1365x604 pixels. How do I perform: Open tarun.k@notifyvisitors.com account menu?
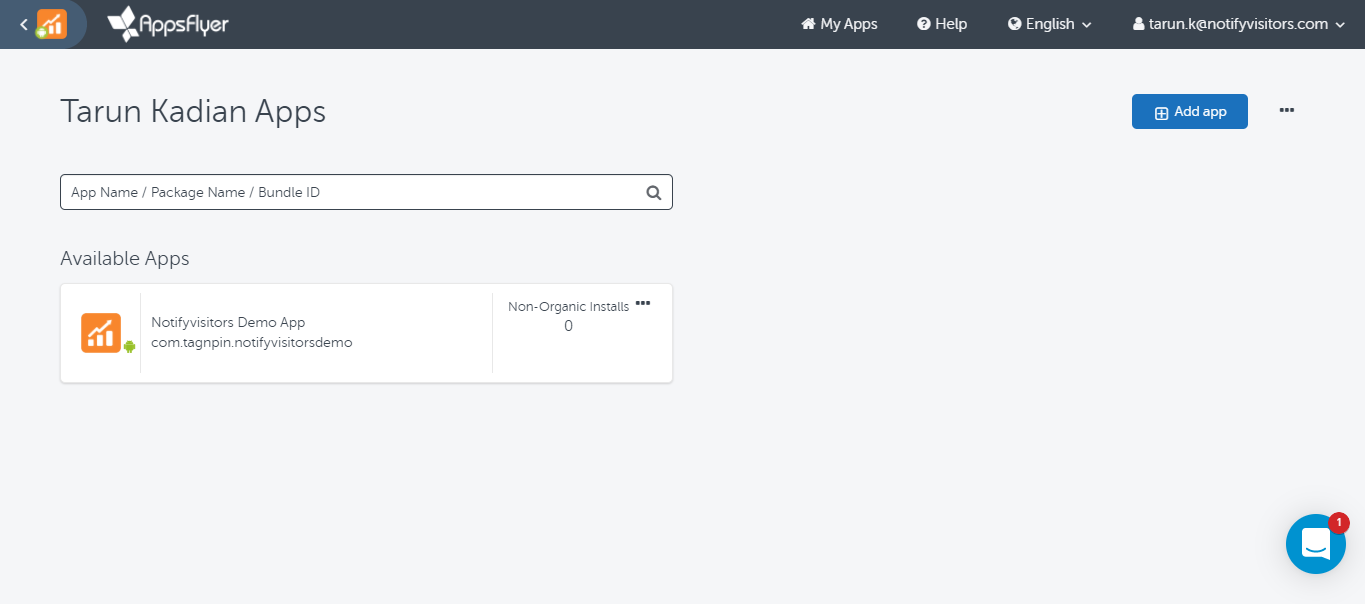[1239, 24]
